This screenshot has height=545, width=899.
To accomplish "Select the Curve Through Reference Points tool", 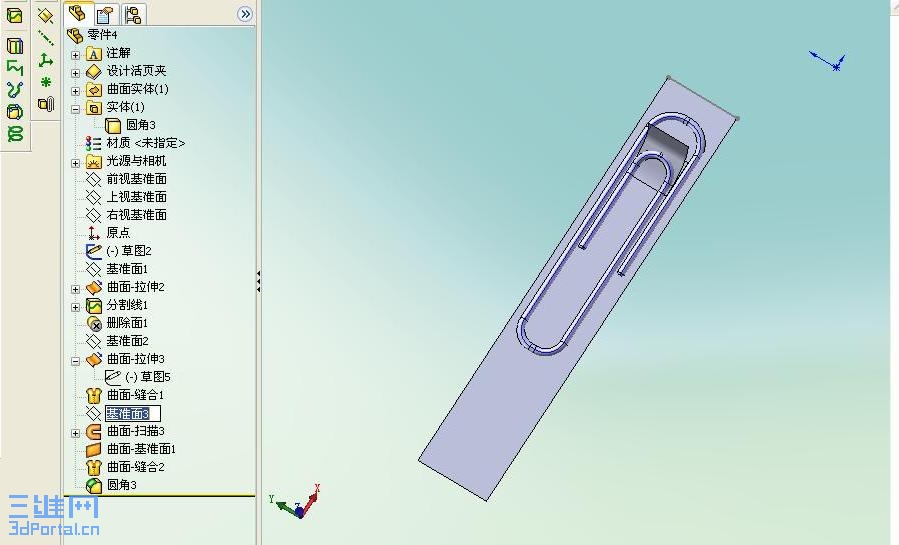I will pyautogui.click(x=15, y=112).
